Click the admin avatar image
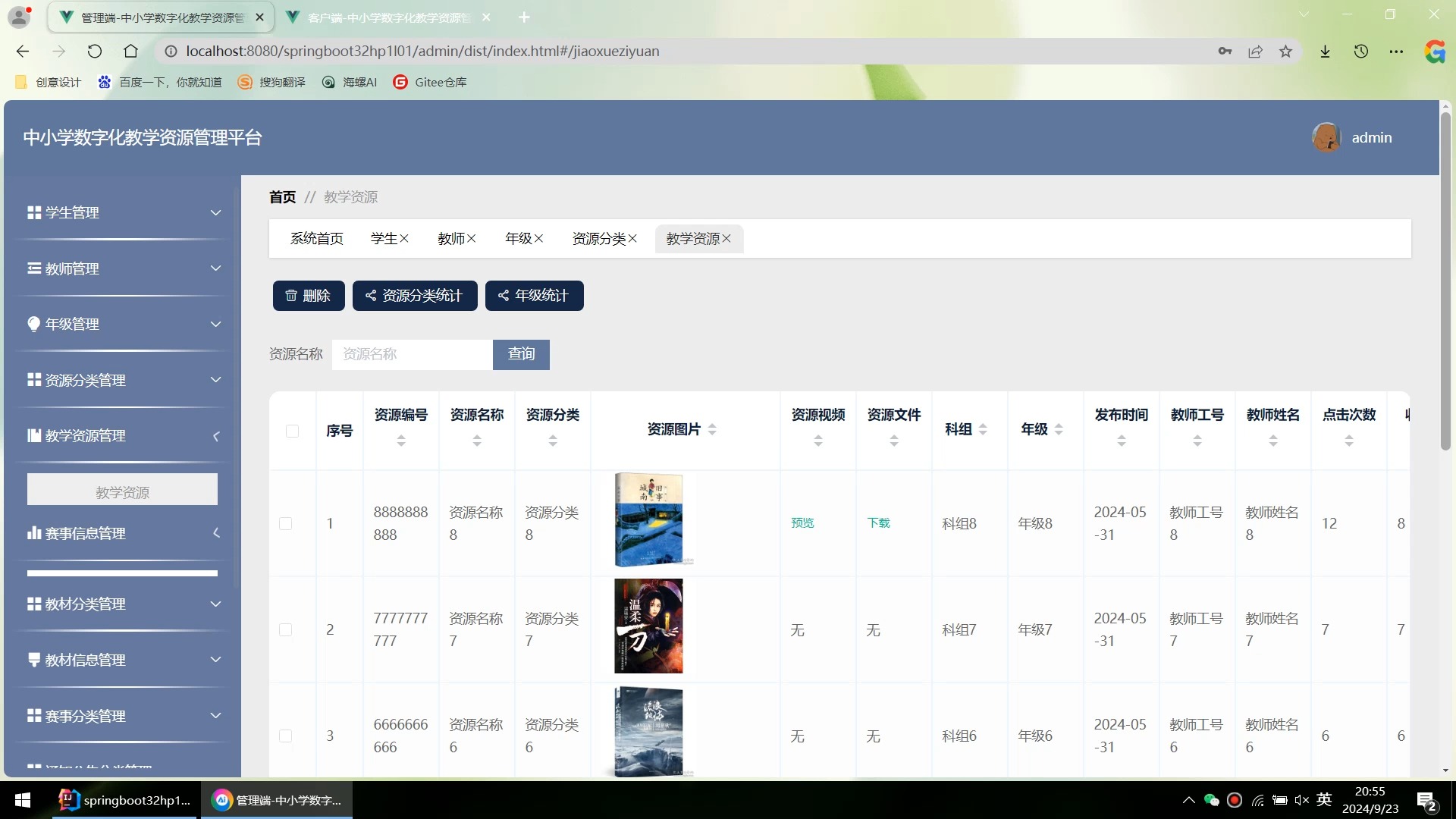 coord(1326,136)
